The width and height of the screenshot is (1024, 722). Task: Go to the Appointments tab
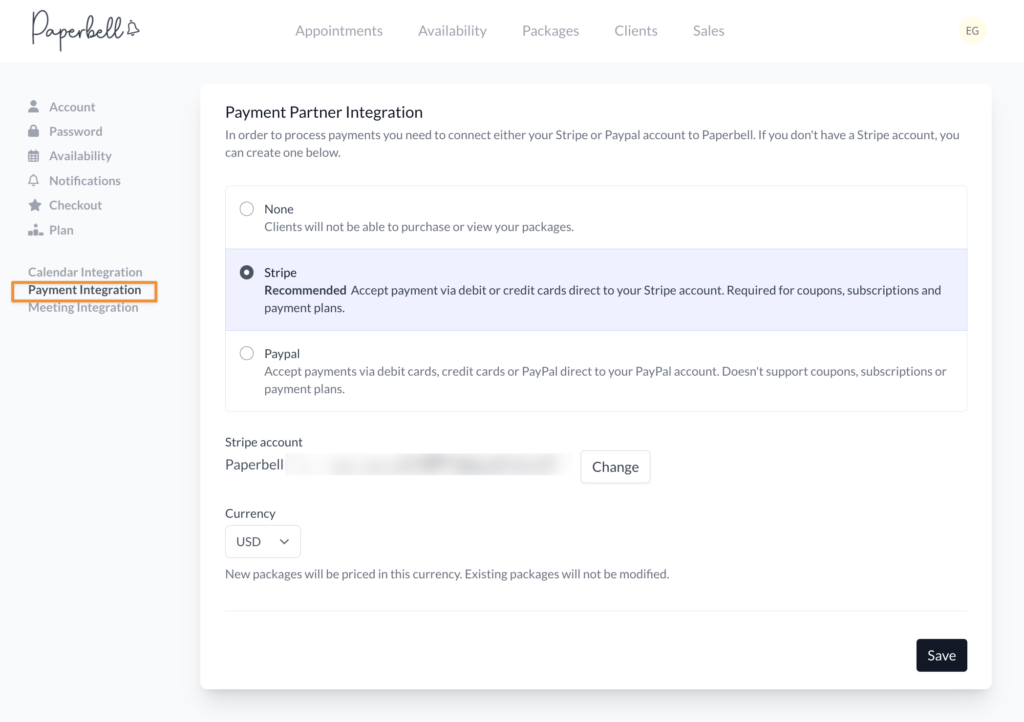point(339,31)
